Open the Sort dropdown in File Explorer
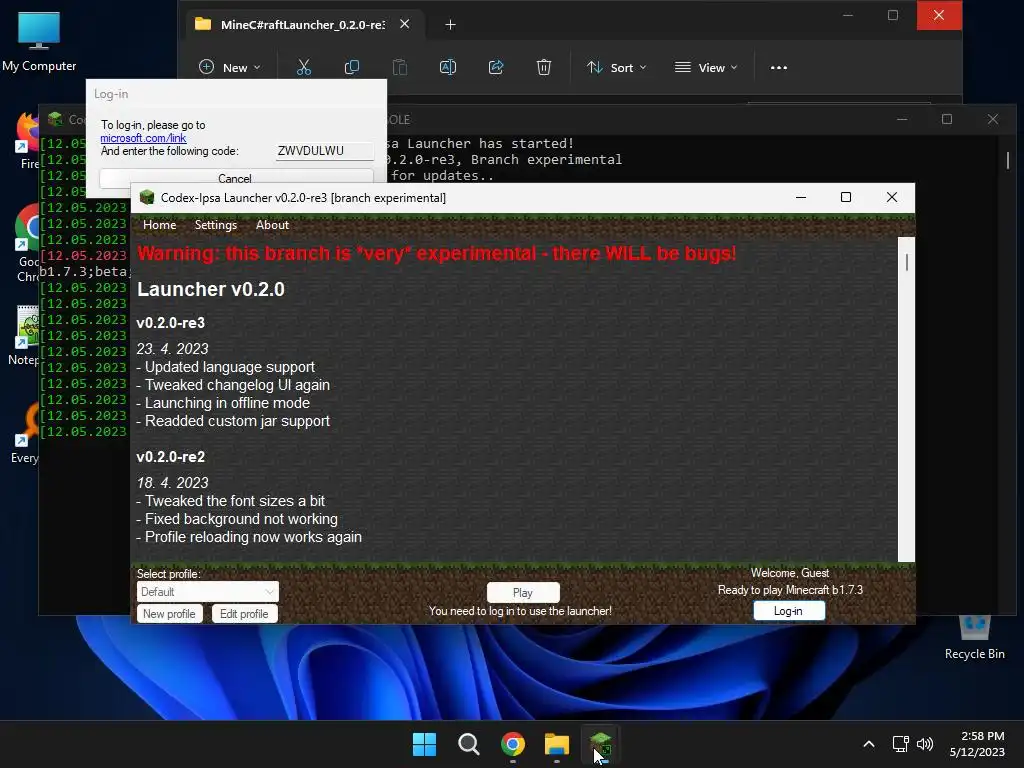Viewport: 1024px width, 768px height. (616, 67)
